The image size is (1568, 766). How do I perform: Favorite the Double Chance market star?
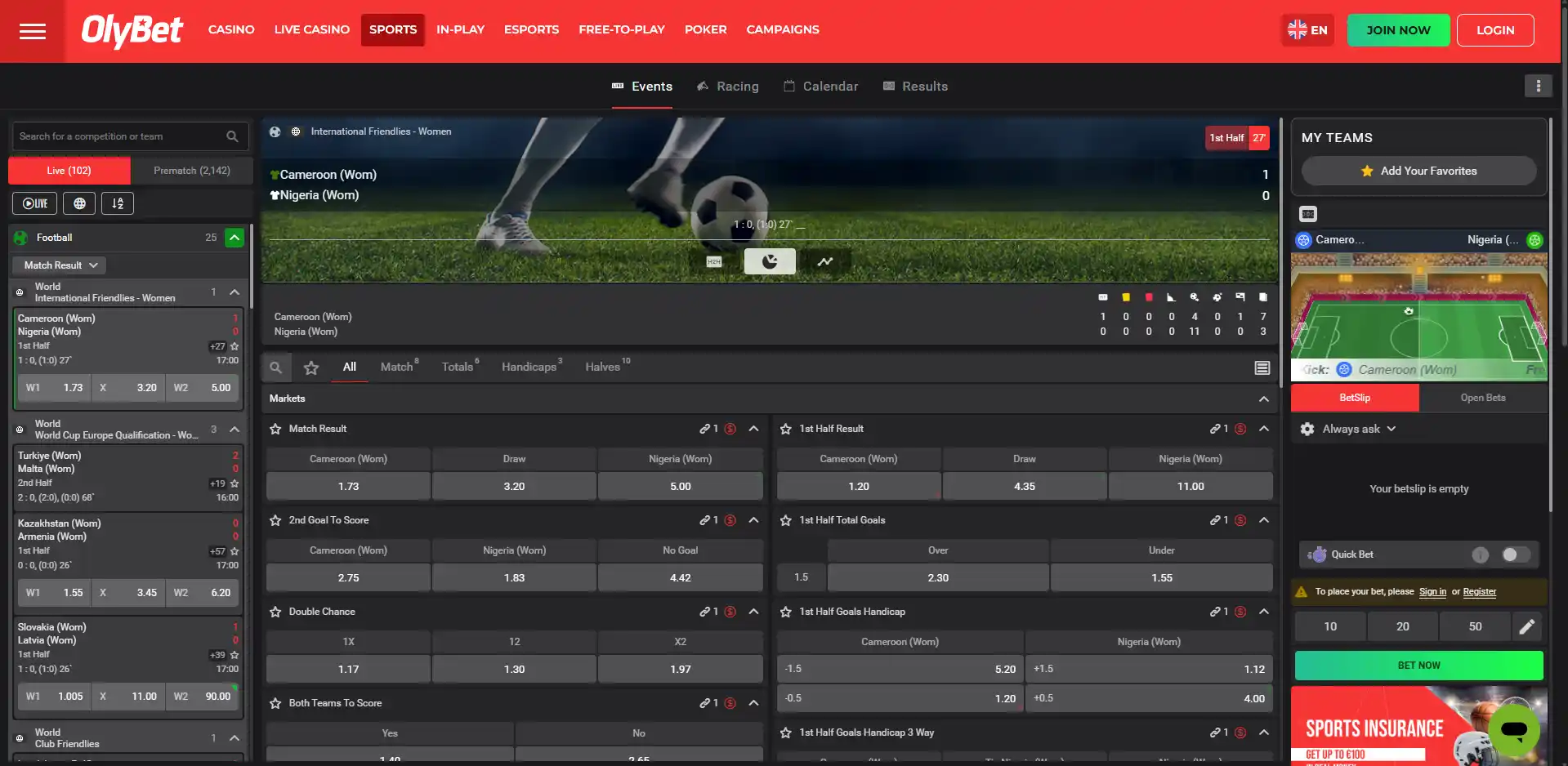point(276,612)
